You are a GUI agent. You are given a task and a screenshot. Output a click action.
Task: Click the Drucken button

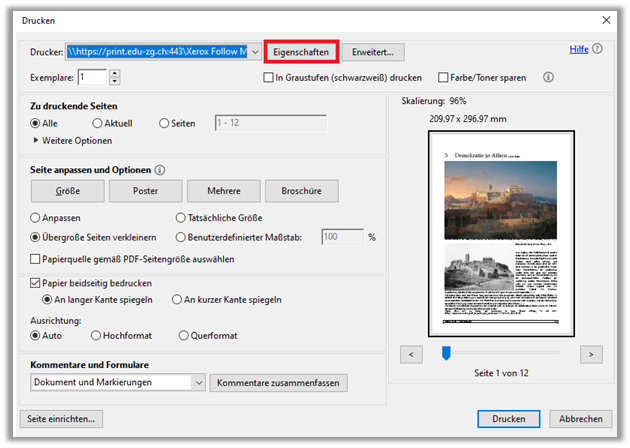pyautogui.click(x=508, y=419)
